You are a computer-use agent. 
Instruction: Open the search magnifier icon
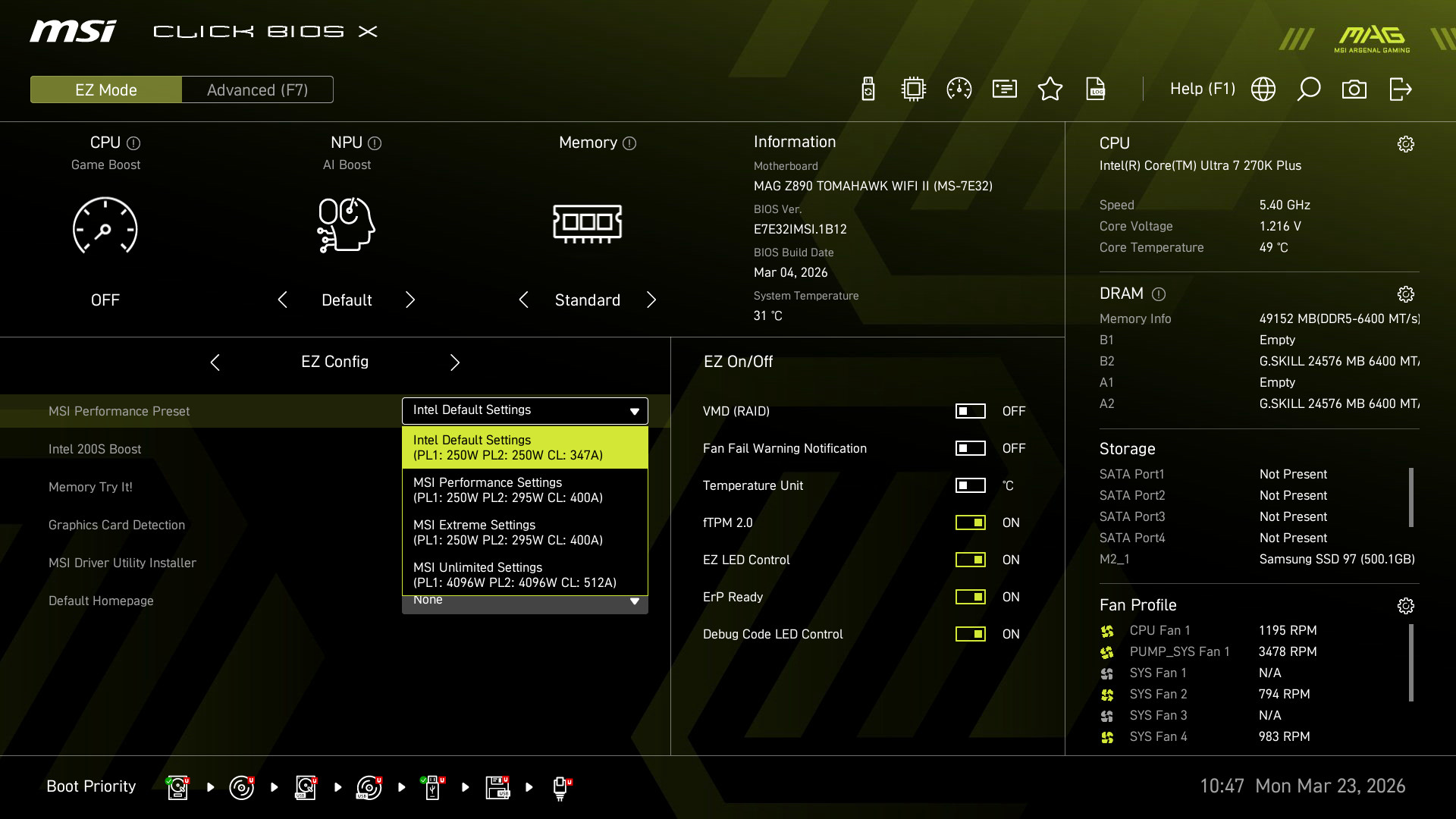click(1308, 89)
